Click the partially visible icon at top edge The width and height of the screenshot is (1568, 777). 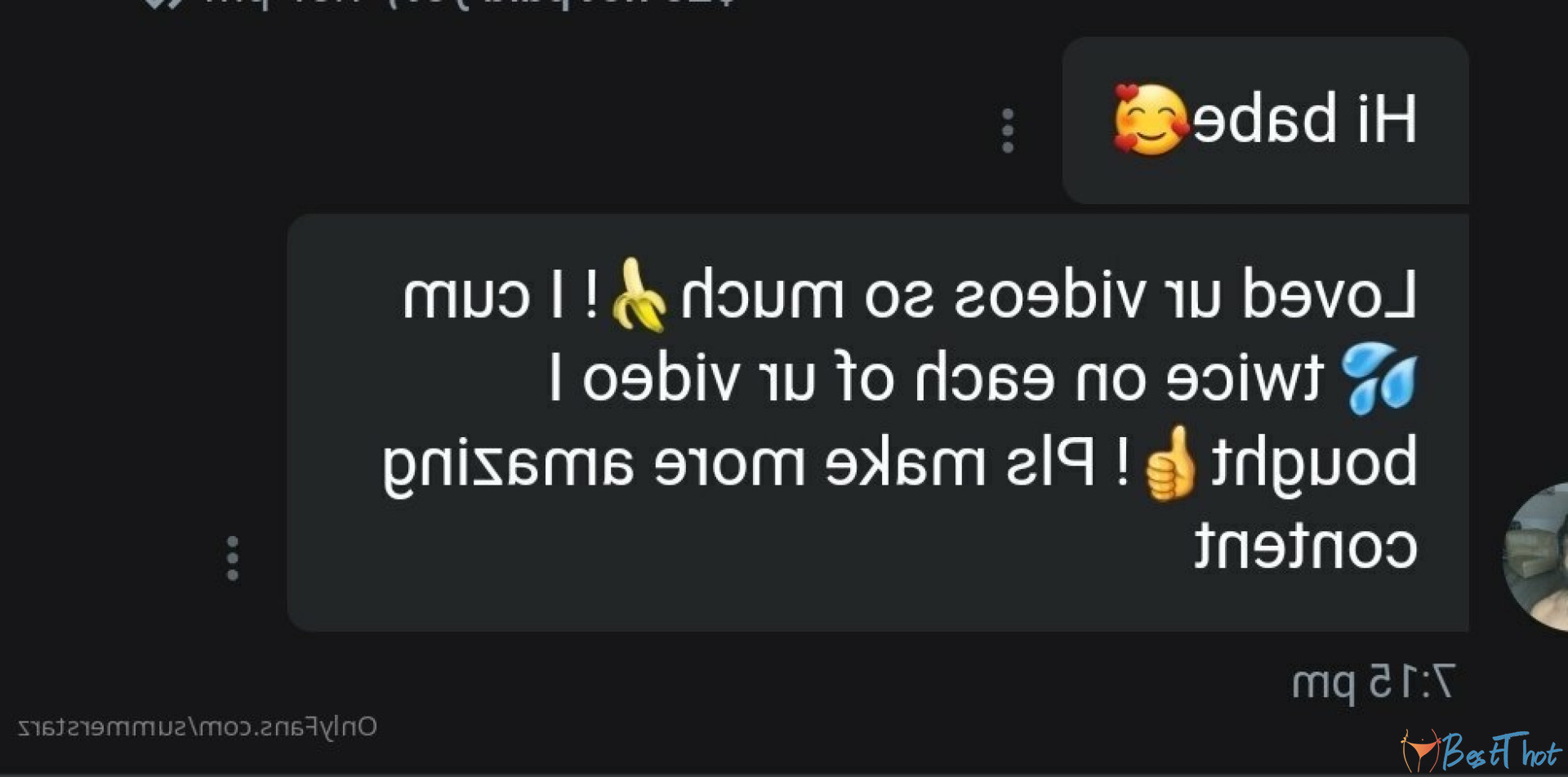pyautogui.click(x=163, y=4)
